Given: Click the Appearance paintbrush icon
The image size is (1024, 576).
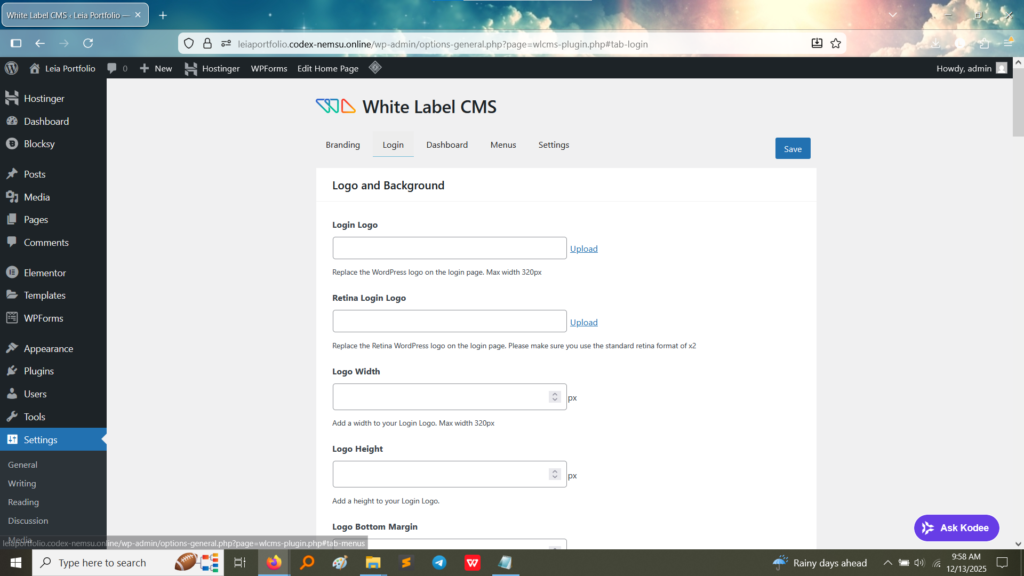Looking at the screenshot, I should pyautogui.click(x=12, y=348).
